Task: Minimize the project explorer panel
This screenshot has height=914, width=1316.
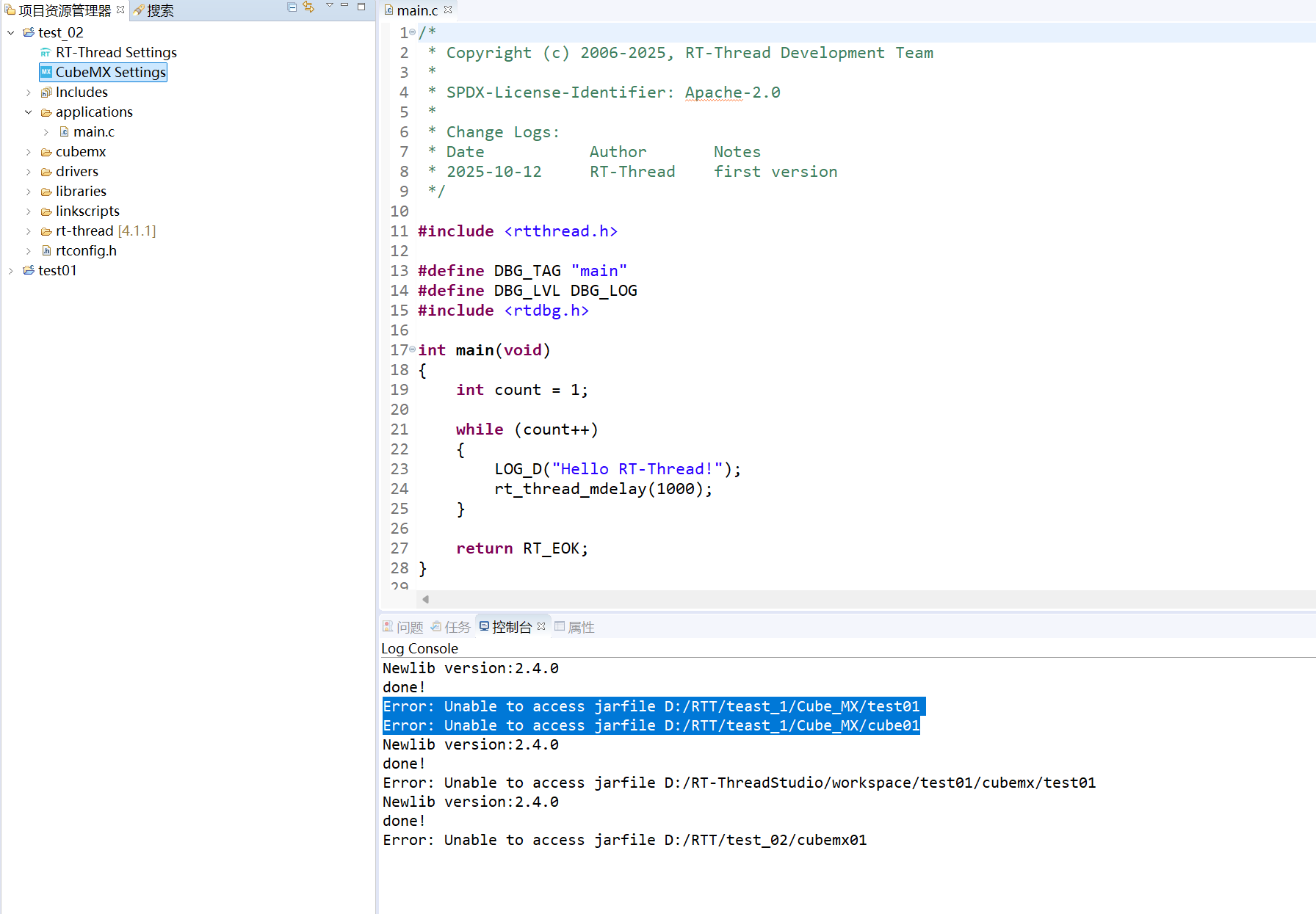Action: tap(344, 6)
